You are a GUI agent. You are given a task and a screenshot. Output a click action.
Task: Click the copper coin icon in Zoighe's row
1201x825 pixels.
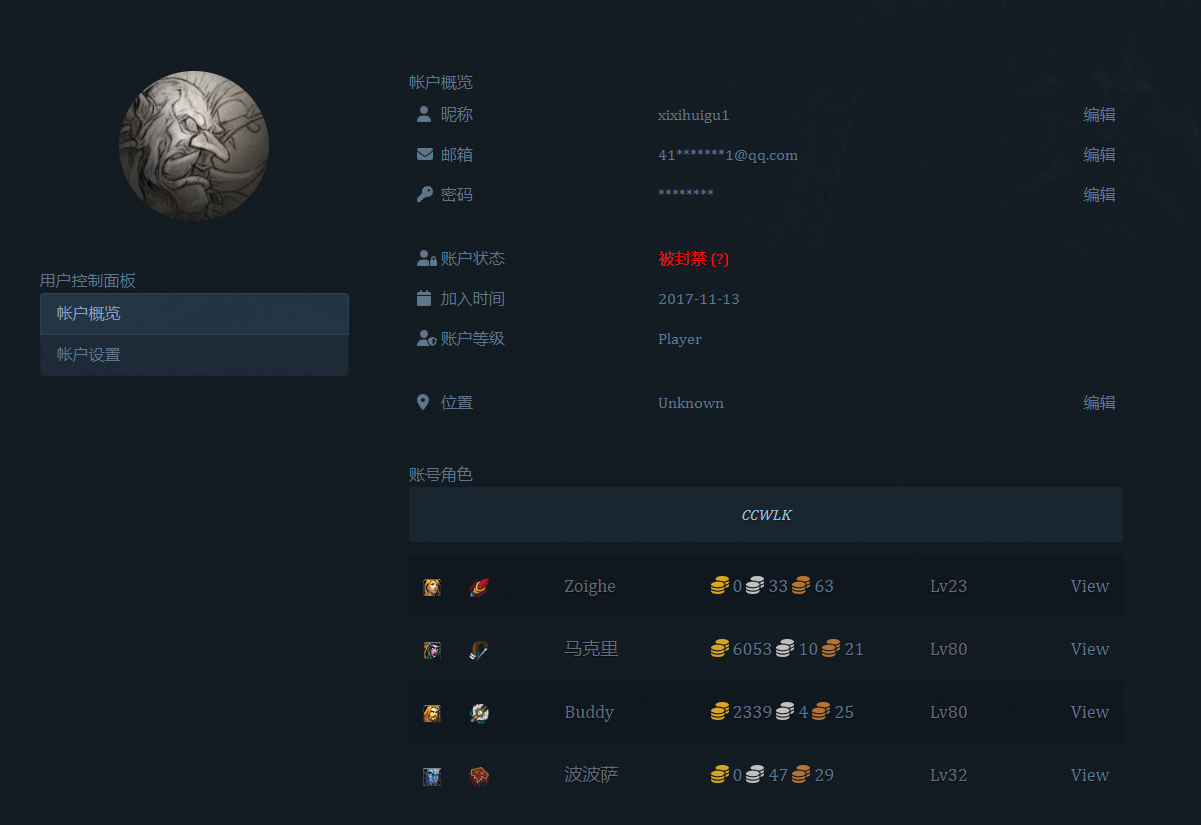point(801,587)
